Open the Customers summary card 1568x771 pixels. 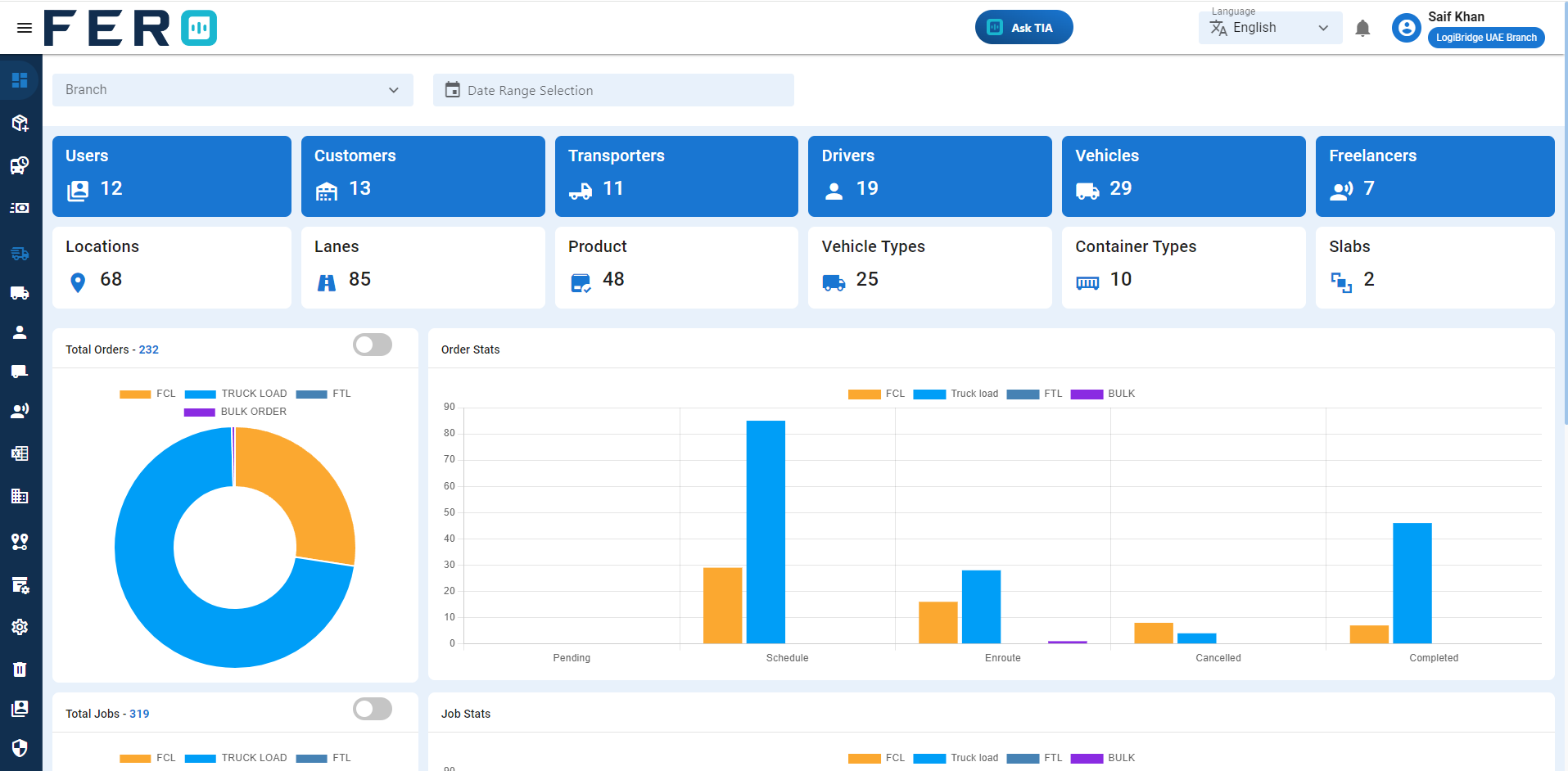[423, 176]
